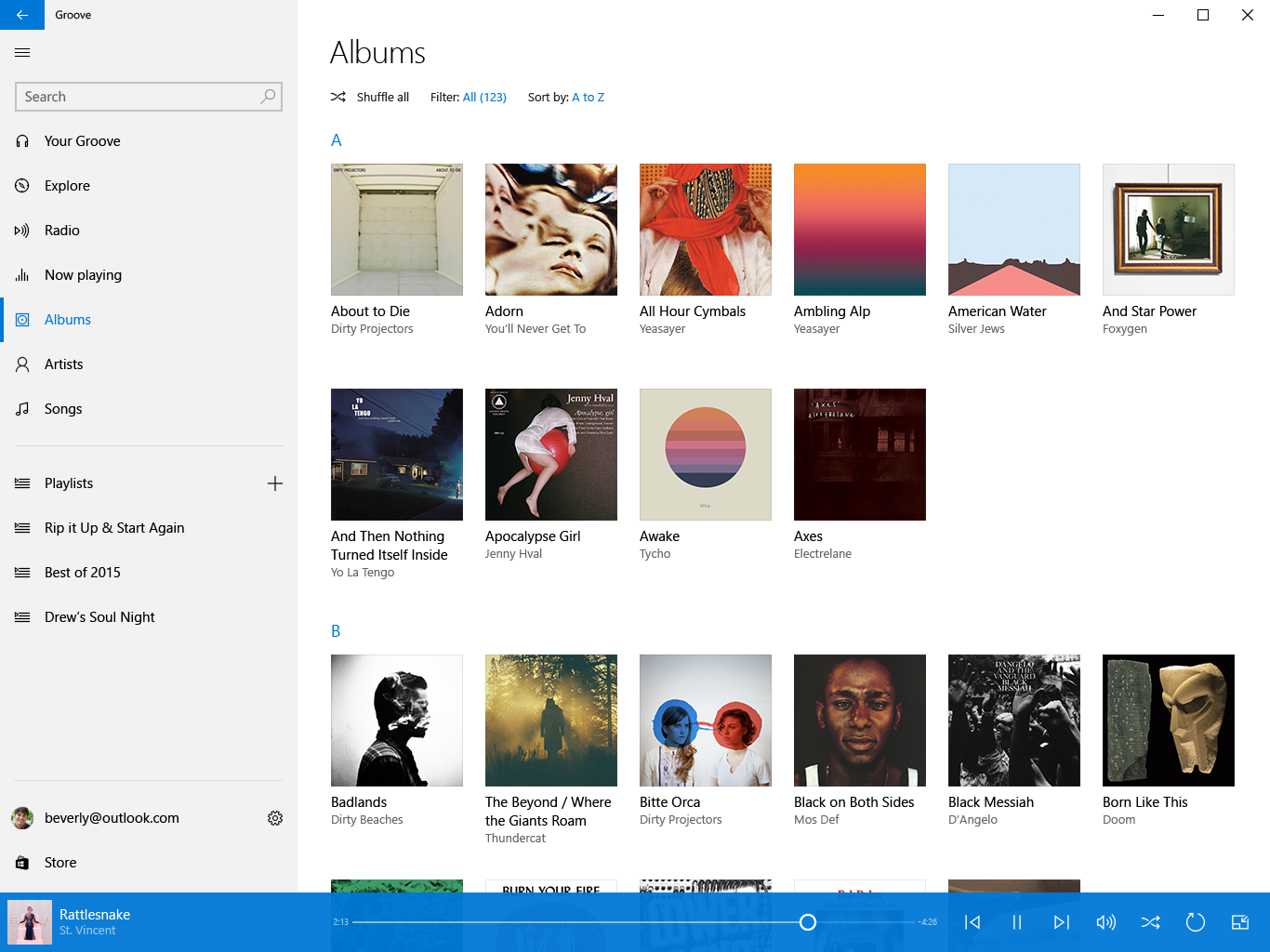The image size is (1270, 952).
Task: Skip to next track
Action: pos(1062,922)
